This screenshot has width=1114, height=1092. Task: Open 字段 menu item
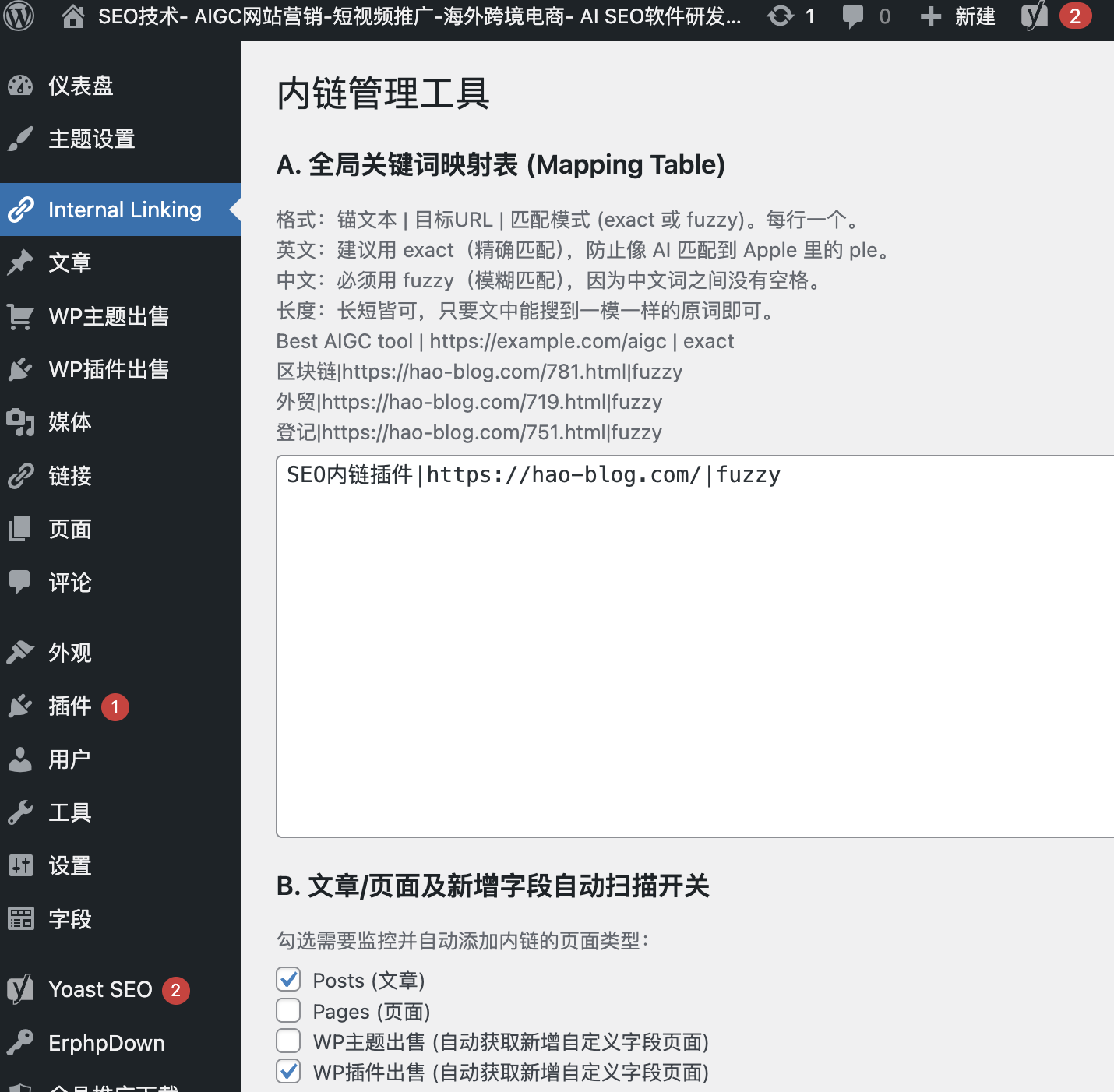tap(70, 919)
